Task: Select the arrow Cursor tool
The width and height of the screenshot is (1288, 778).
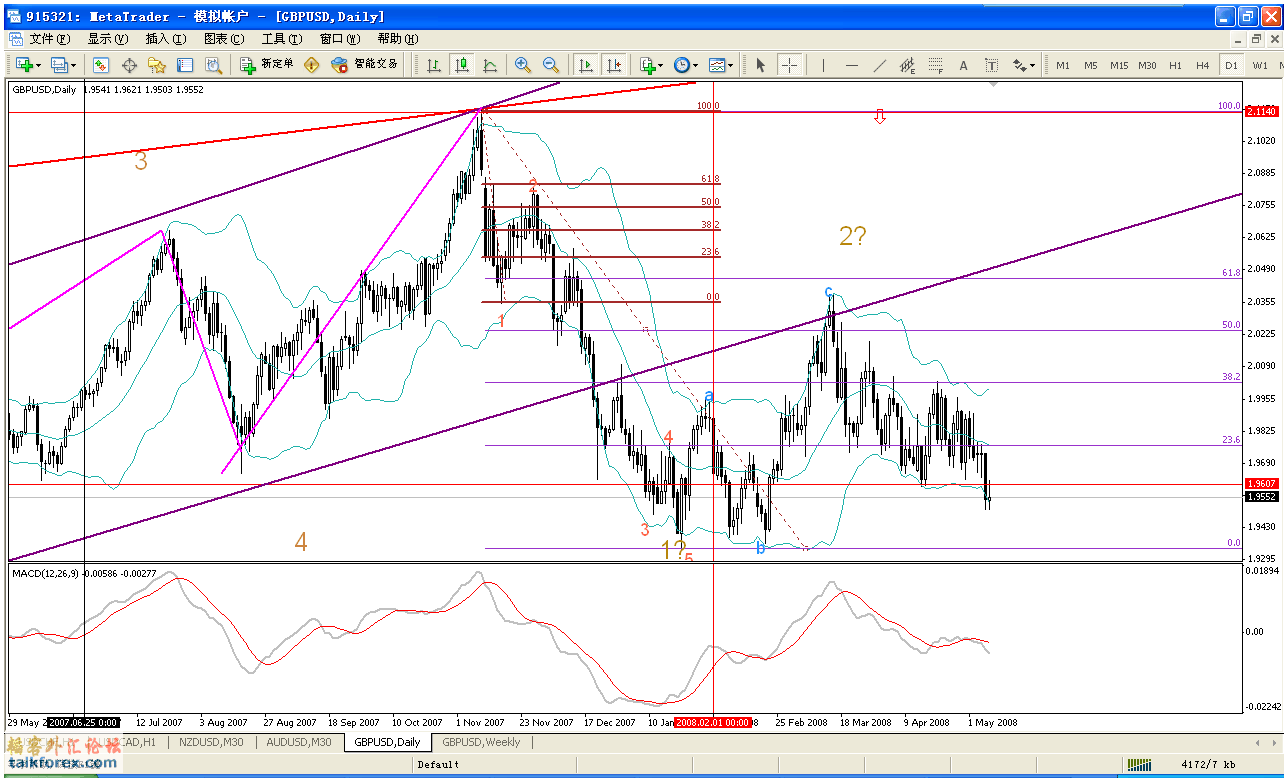Action: click(760, 65)
